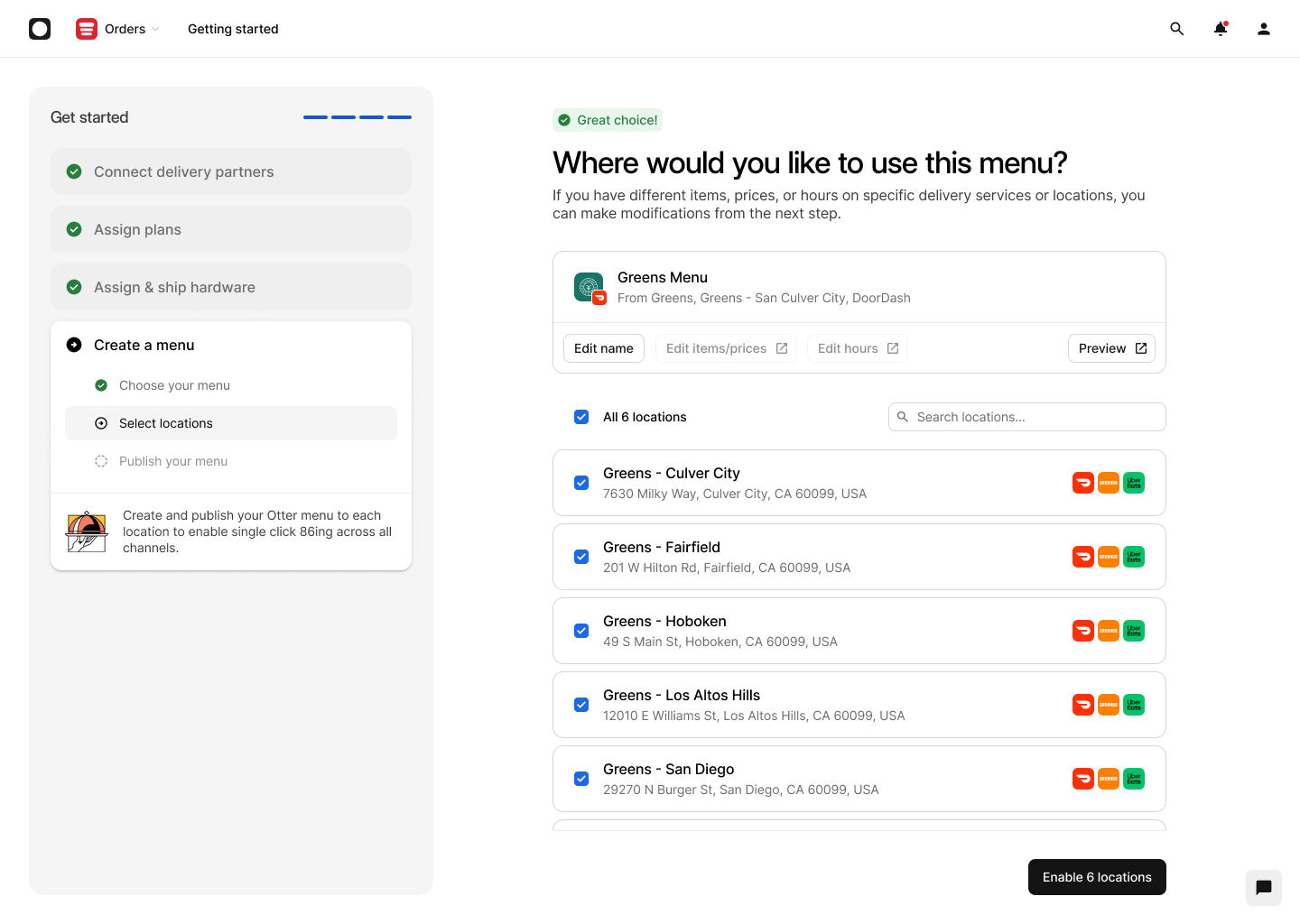Image resolution: width=1300 pixels, height=924 pixels.
Task: Click the Enable 6 locations button
Action: coord(1097,876)
